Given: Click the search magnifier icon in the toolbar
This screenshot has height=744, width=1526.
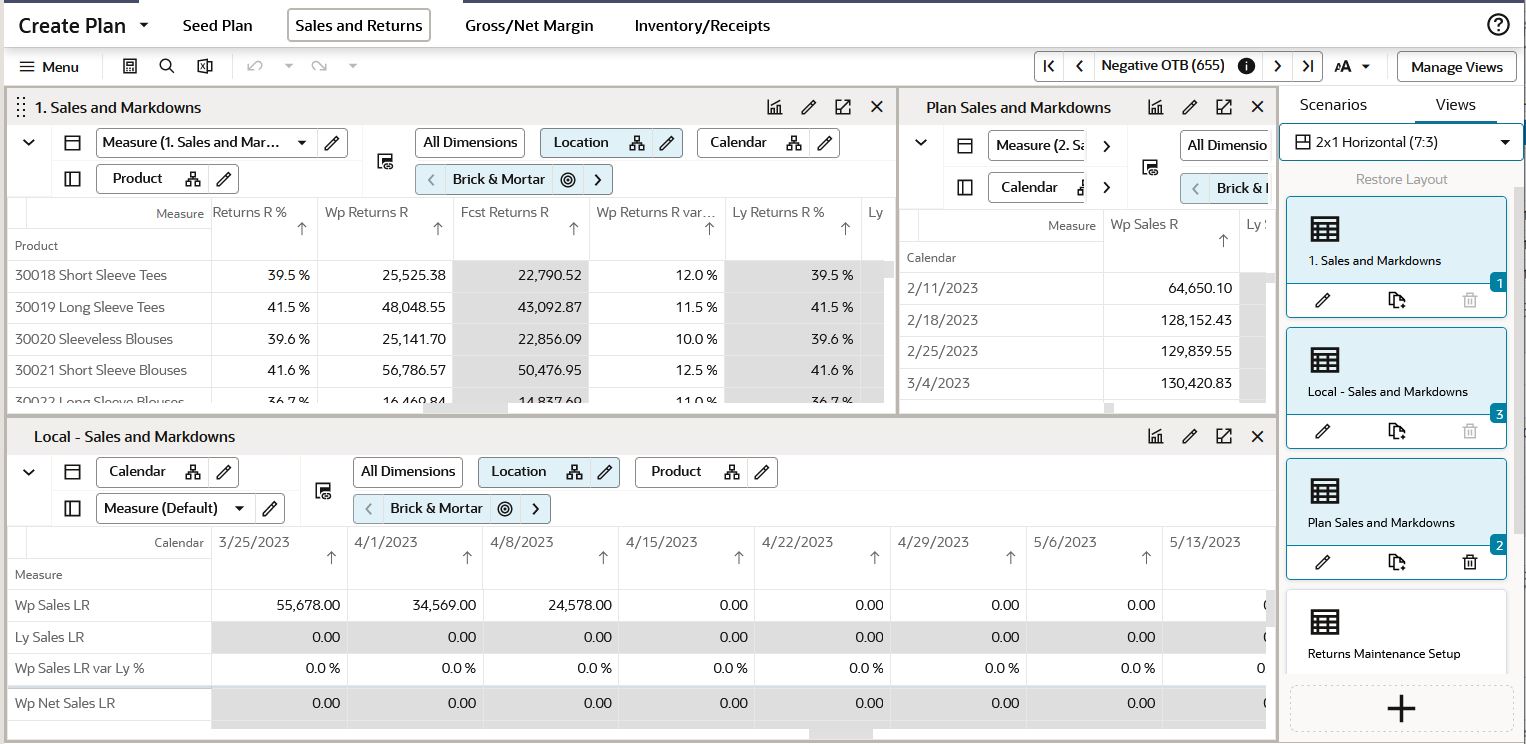Looking at the screenshot, I should pyautogui.click(x=167, y=66).
